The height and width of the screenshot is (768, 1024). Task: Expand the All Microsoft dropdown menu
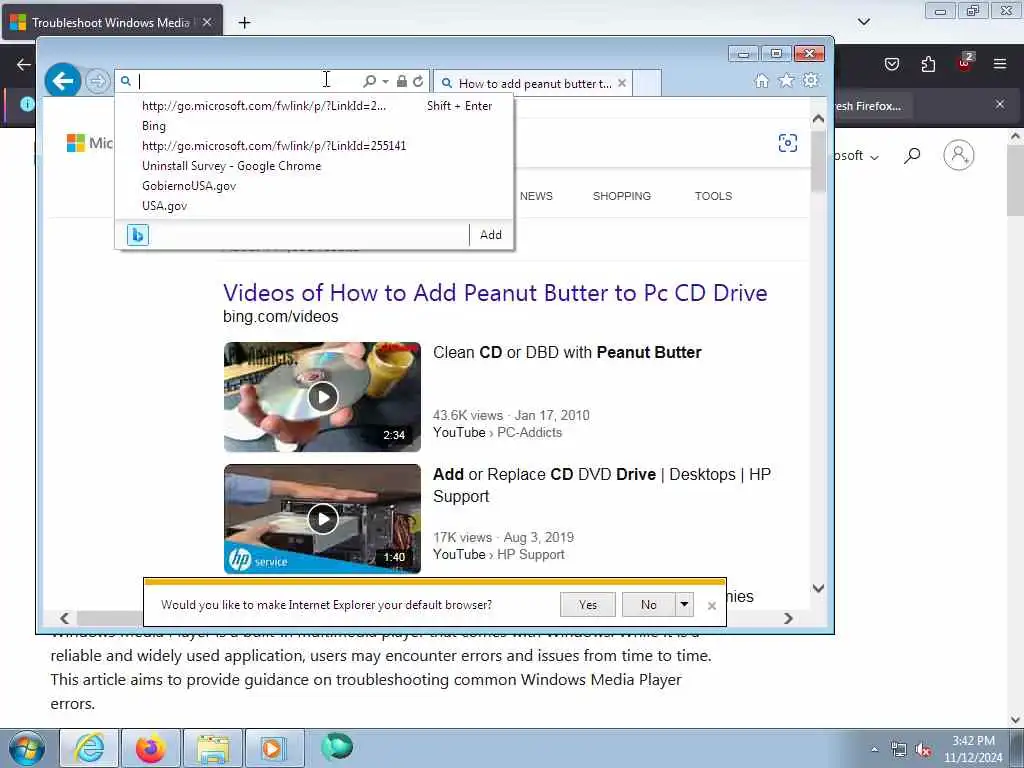click(x=857, y=156)
